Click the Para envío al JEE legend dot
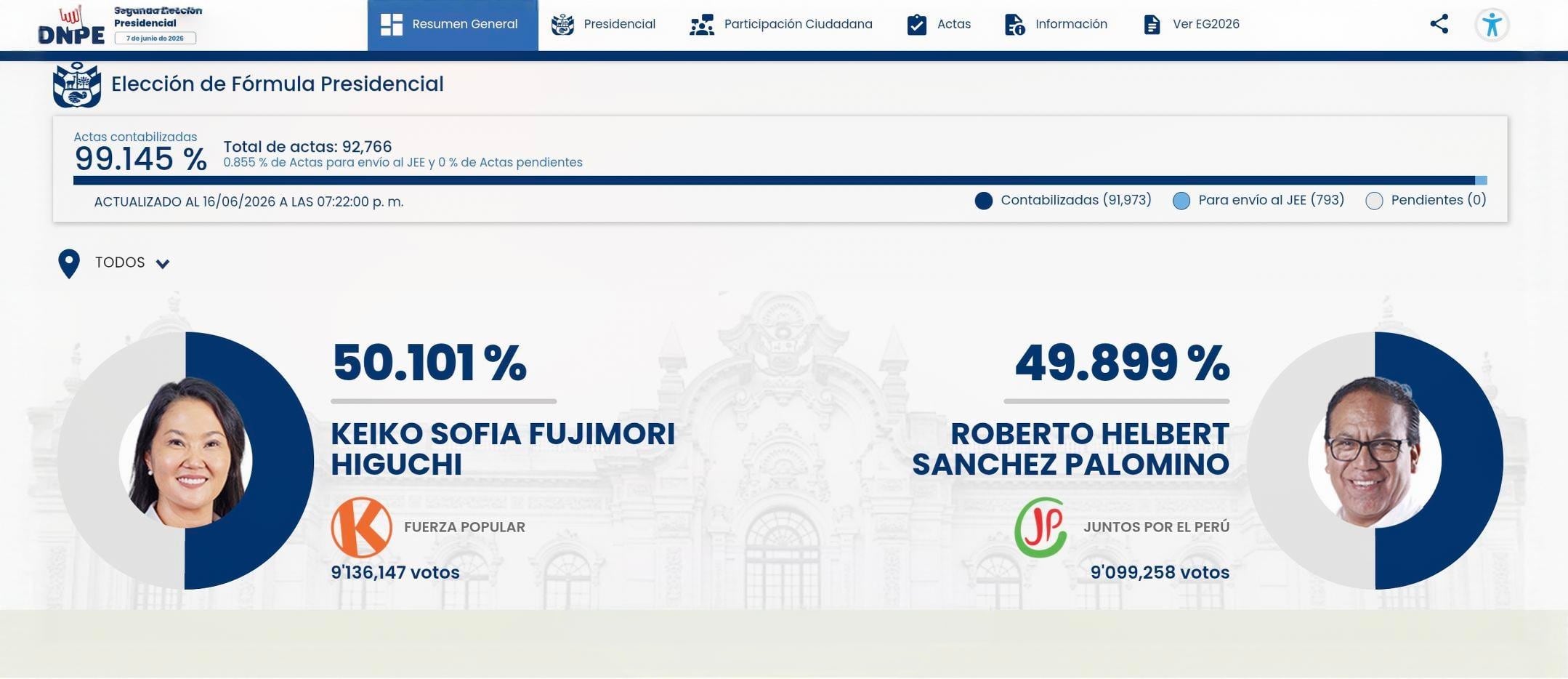Screen dimensions: 1568x679 [1181, 201]
